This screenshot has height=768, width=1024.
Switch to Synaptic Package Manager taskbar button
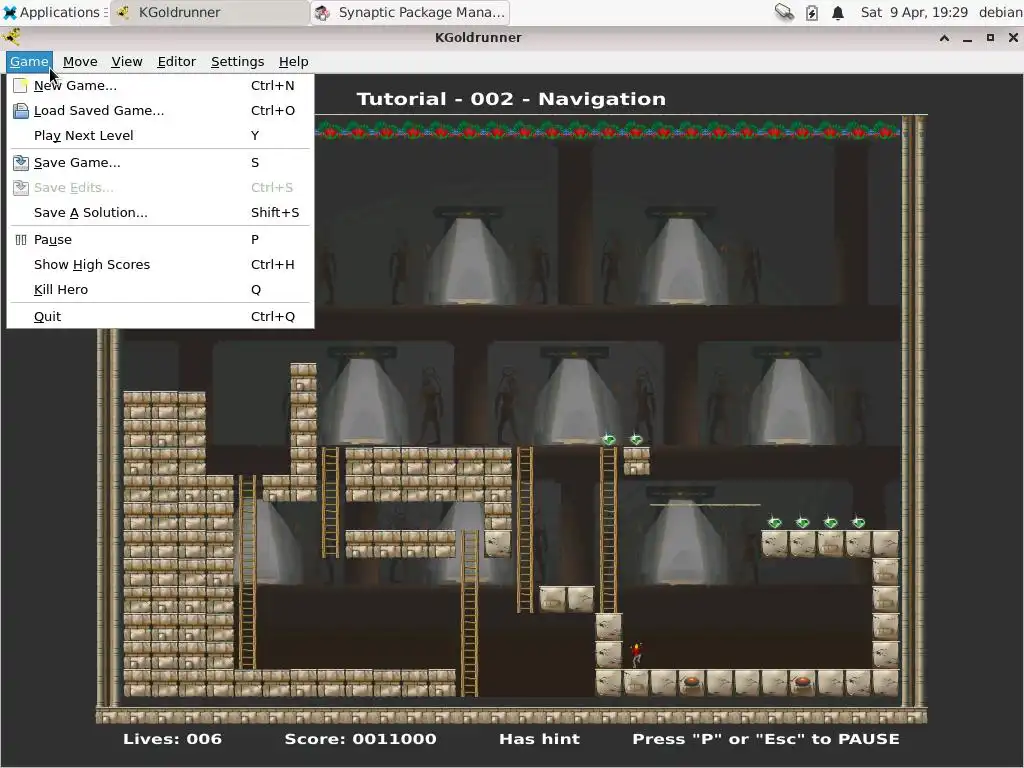410,12
